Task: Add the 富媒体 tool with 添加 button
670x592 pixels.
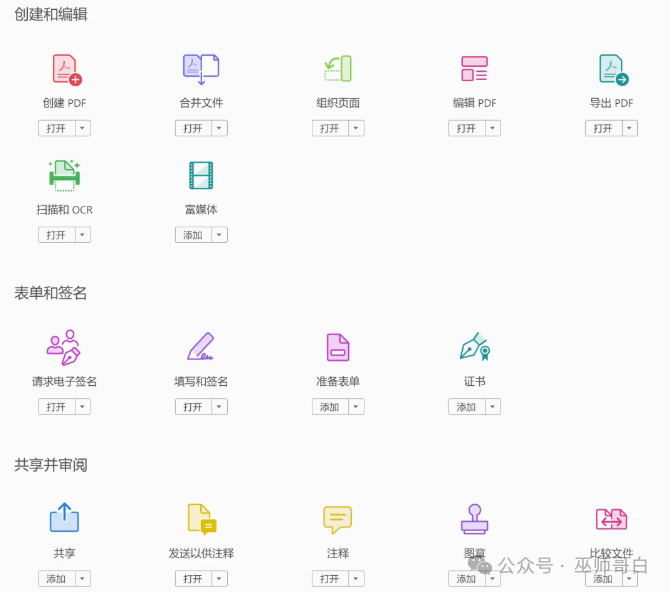Action: point(194,235)
